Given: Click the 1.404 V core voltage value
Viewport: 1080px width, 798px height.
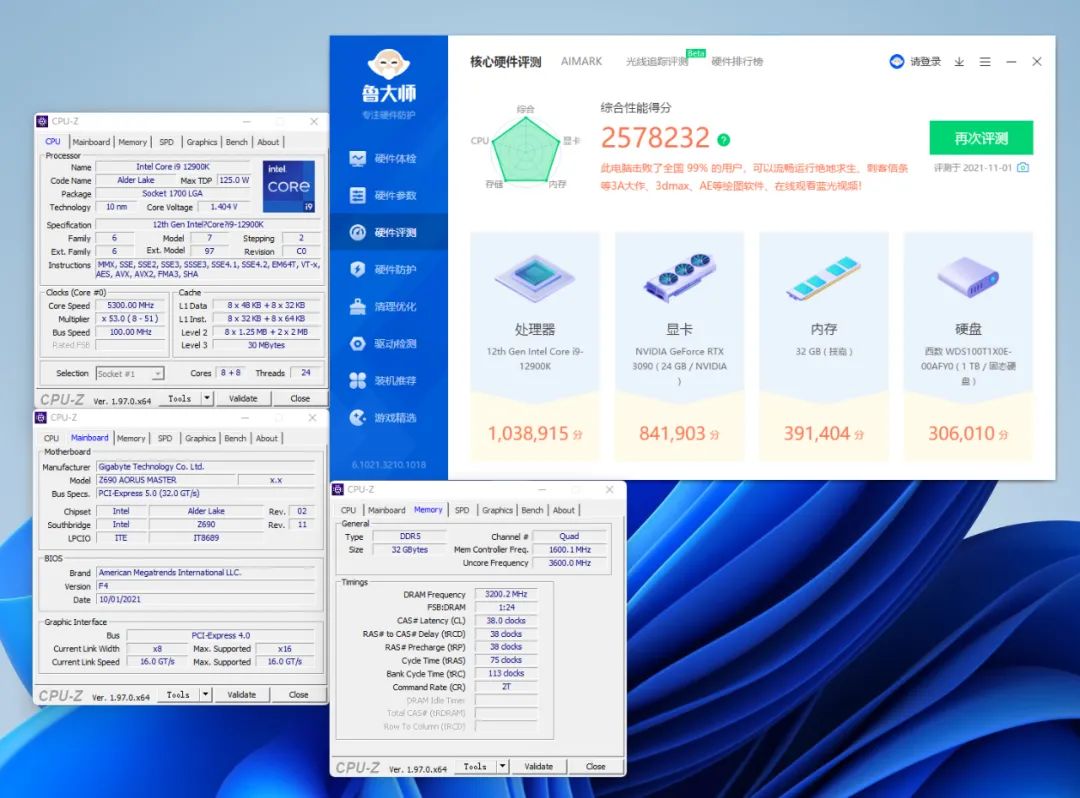Looking at the screenshot, I should pos(224,207).
